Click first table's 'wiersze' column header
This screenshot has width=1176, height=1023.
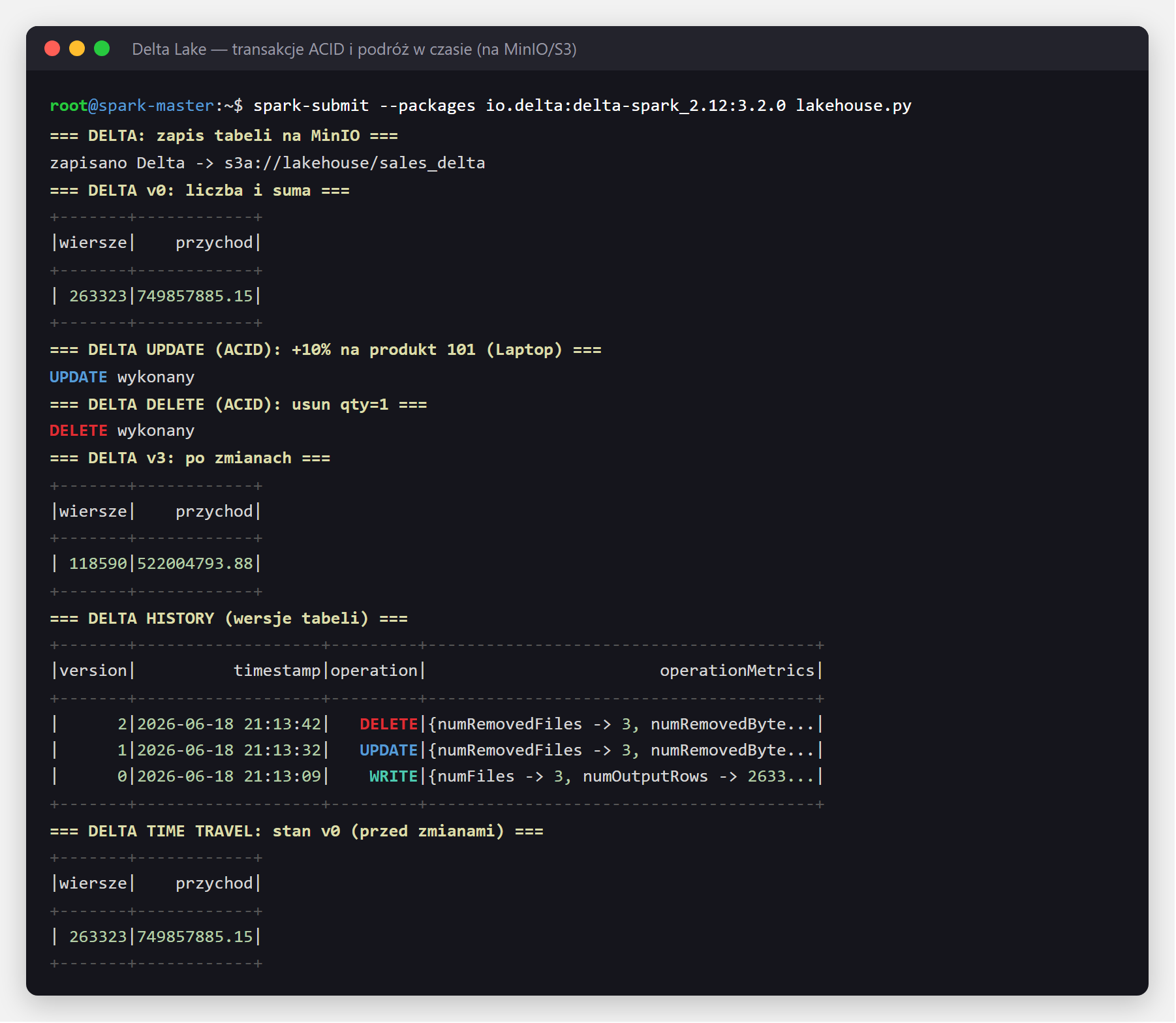point(93,243)
